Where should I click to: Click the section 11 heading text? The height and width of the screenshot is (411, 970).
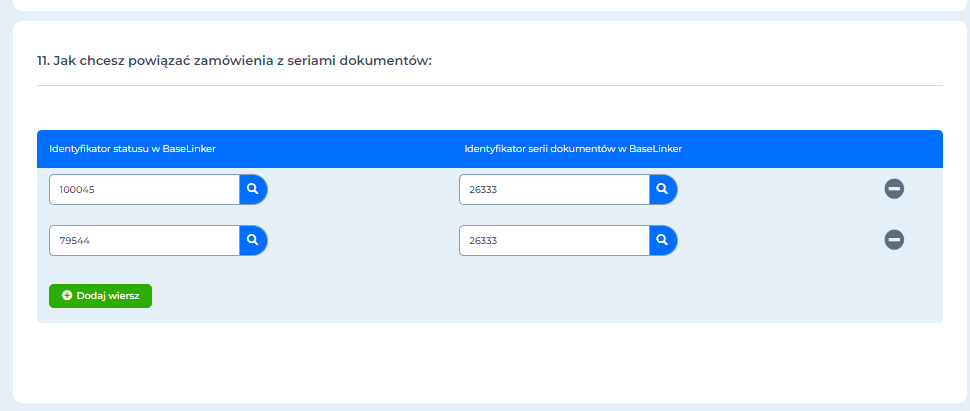point(234,61)
